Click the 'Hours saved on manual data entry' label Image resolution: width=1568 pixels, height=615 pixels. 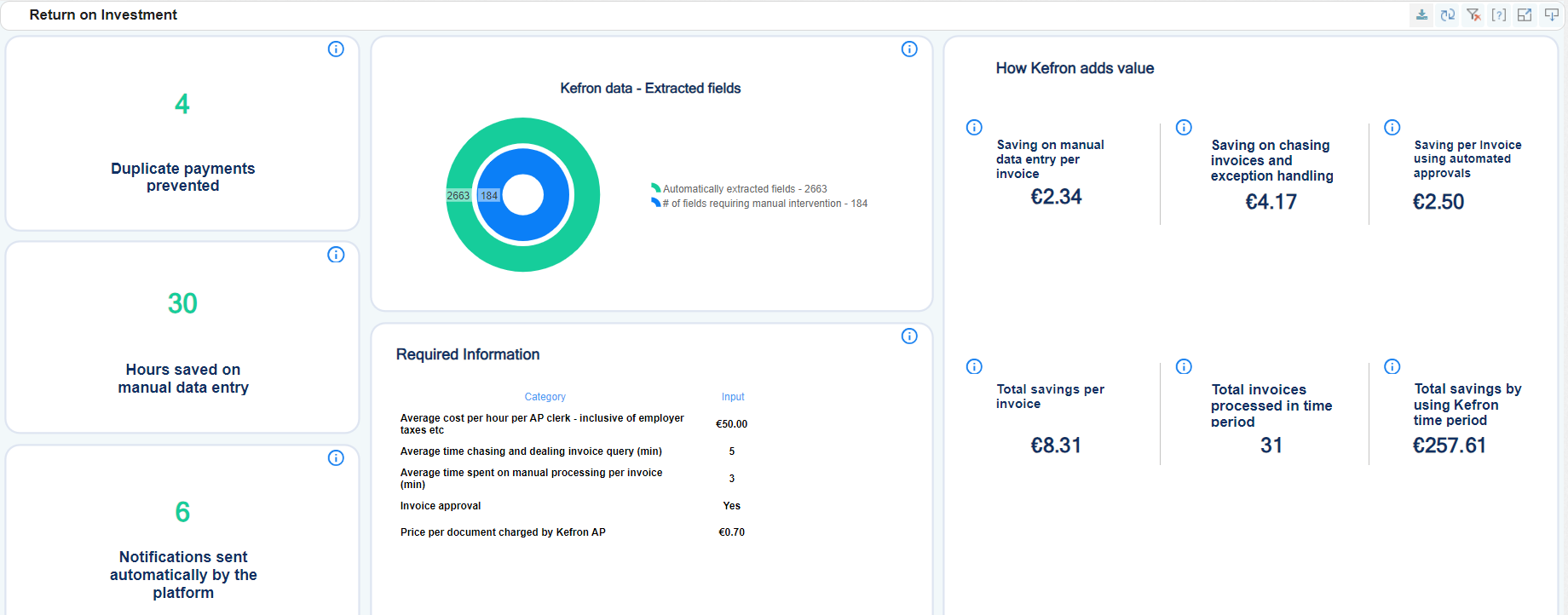[x=183, y=378]
